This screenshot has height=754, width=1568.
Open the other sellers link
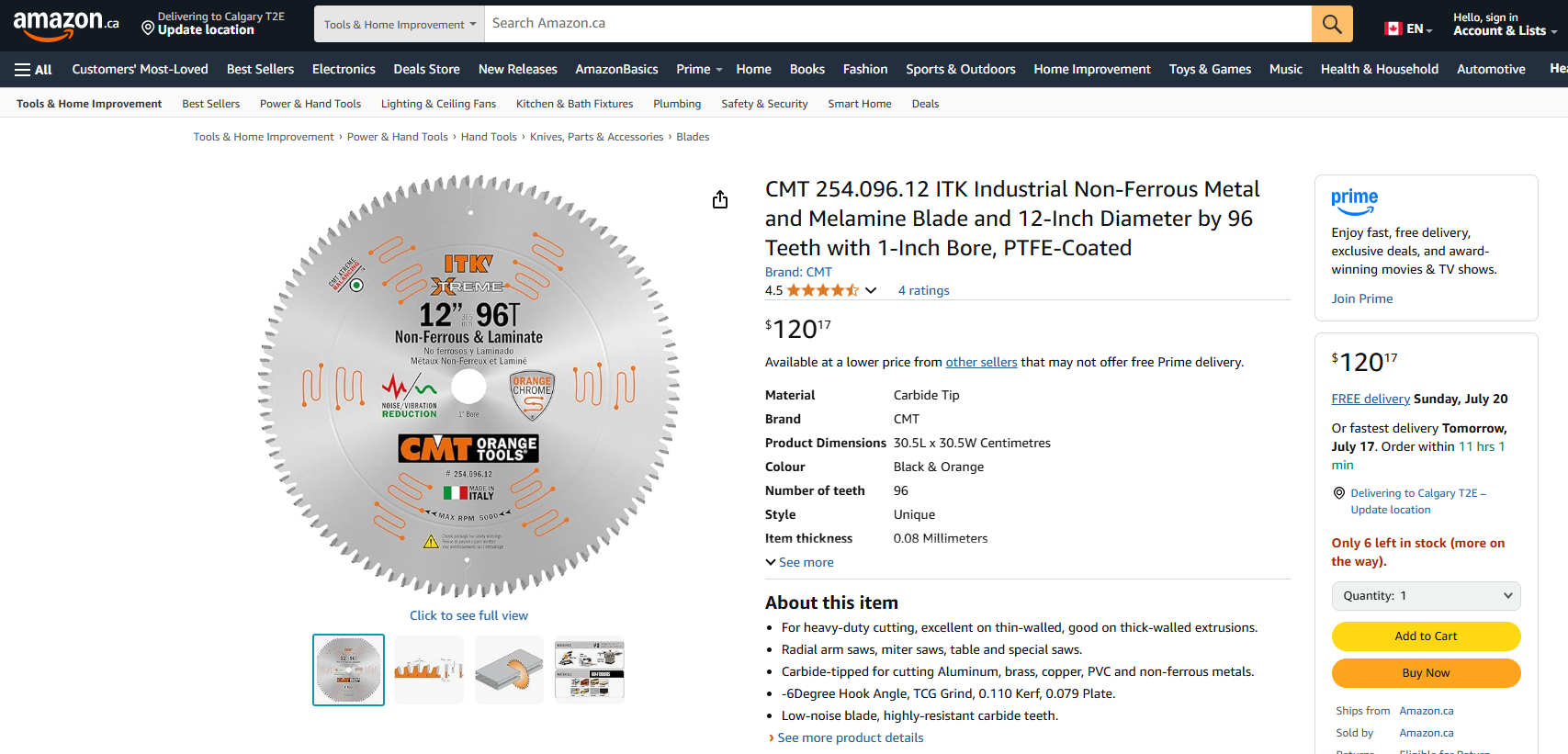(981, 362)
